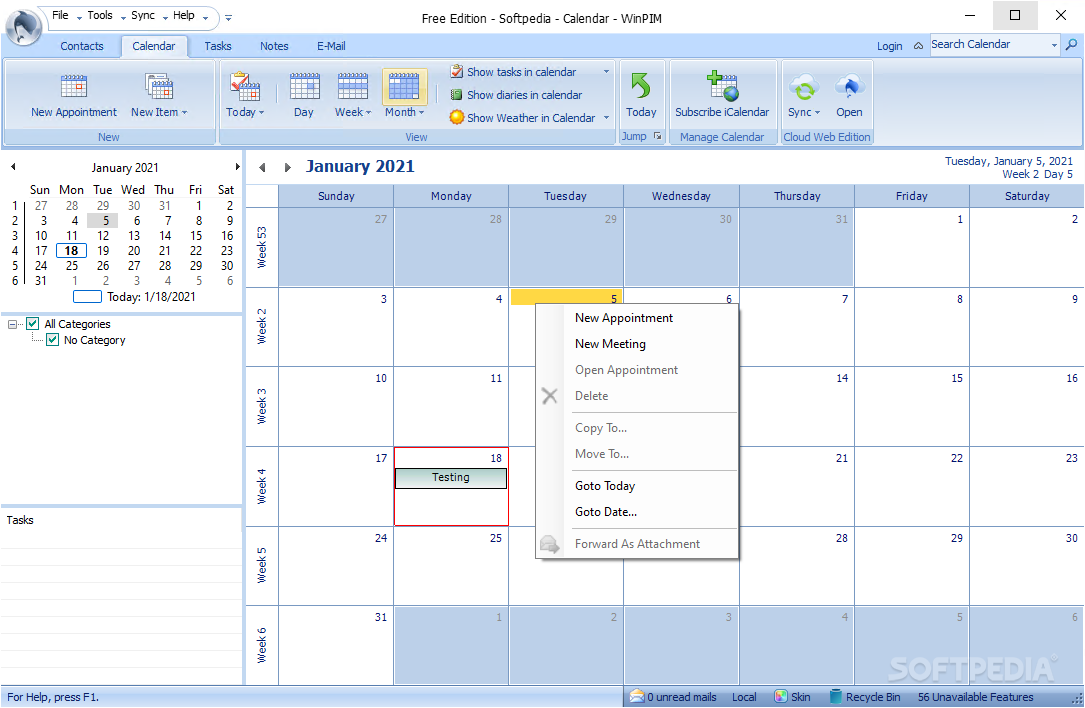Screen dimensions: 1085x708
Task: Open the Tools menu
Action: (100, 15)
